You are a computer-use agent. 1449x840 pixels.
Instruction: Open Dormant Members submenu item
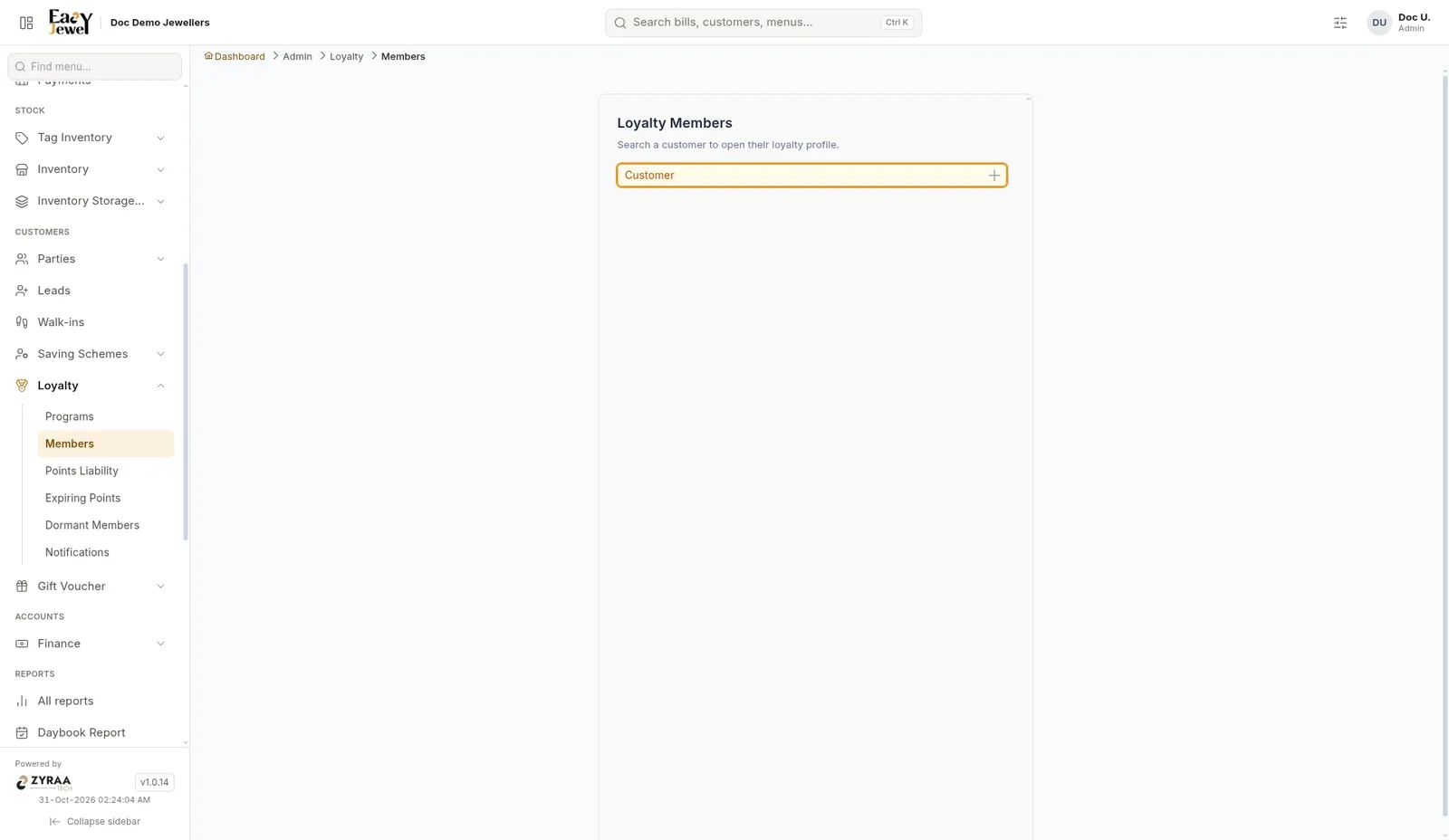[106, 525]
